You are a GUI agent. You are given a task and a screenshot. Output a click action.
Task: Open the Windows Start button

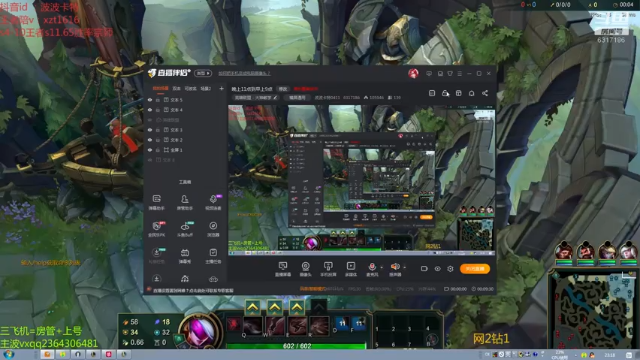pyautogui.click(x=8, y=355)
